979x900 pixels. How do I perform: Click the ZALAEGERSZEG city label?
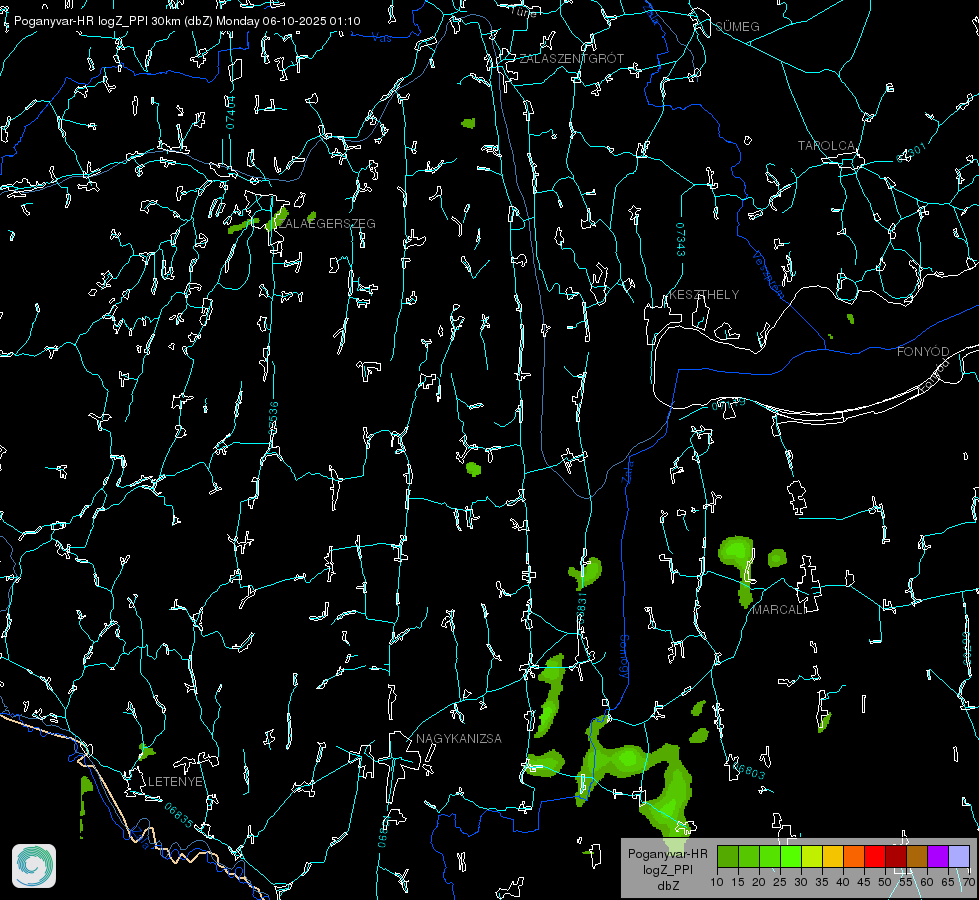[x=326, y=224]
